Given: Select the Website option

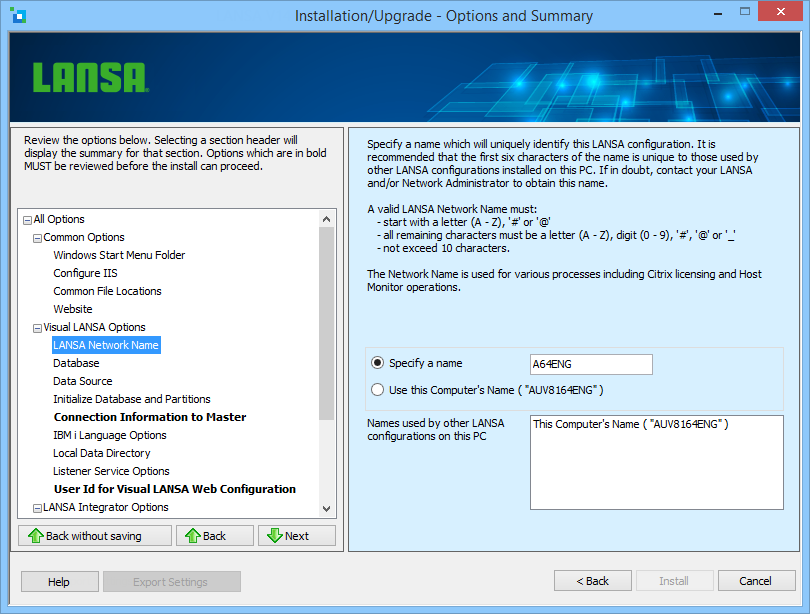Looking at the screenshot, I should [x=73, y=309].
